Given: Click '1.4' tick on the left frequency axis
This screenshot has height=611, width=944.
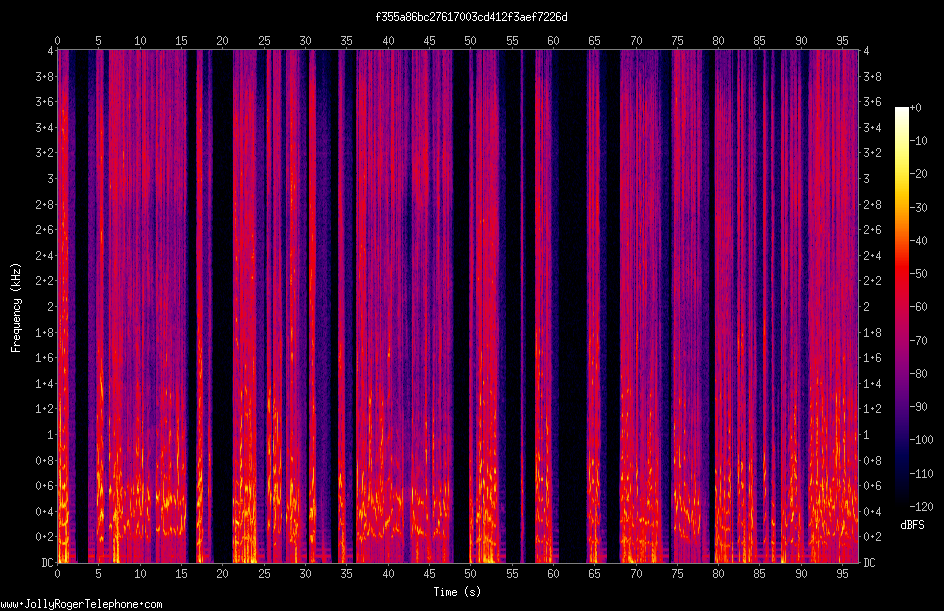Looking at the screenshot, I should [45, 383].
